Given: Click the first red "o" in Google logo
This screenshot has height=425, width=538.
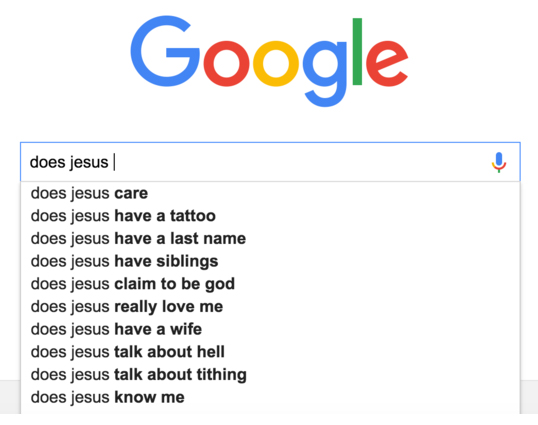Looking at the screenshot, I should [226, 63].
